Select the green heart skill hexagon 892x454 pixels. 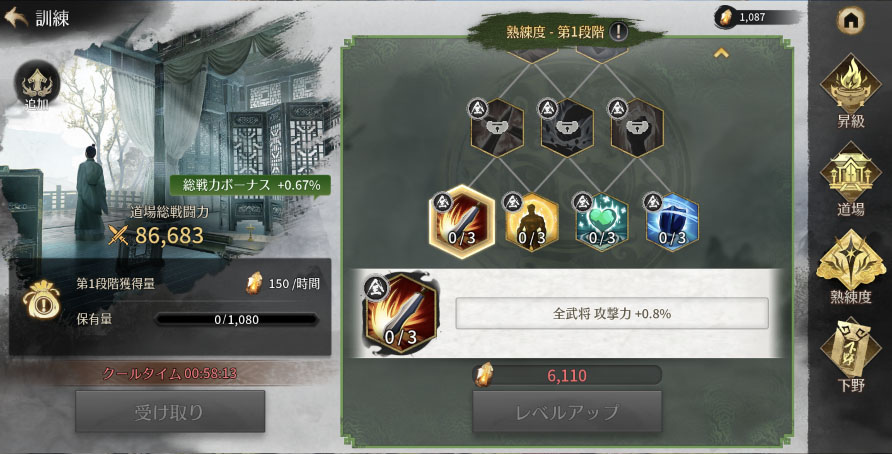tap(602, 222)
